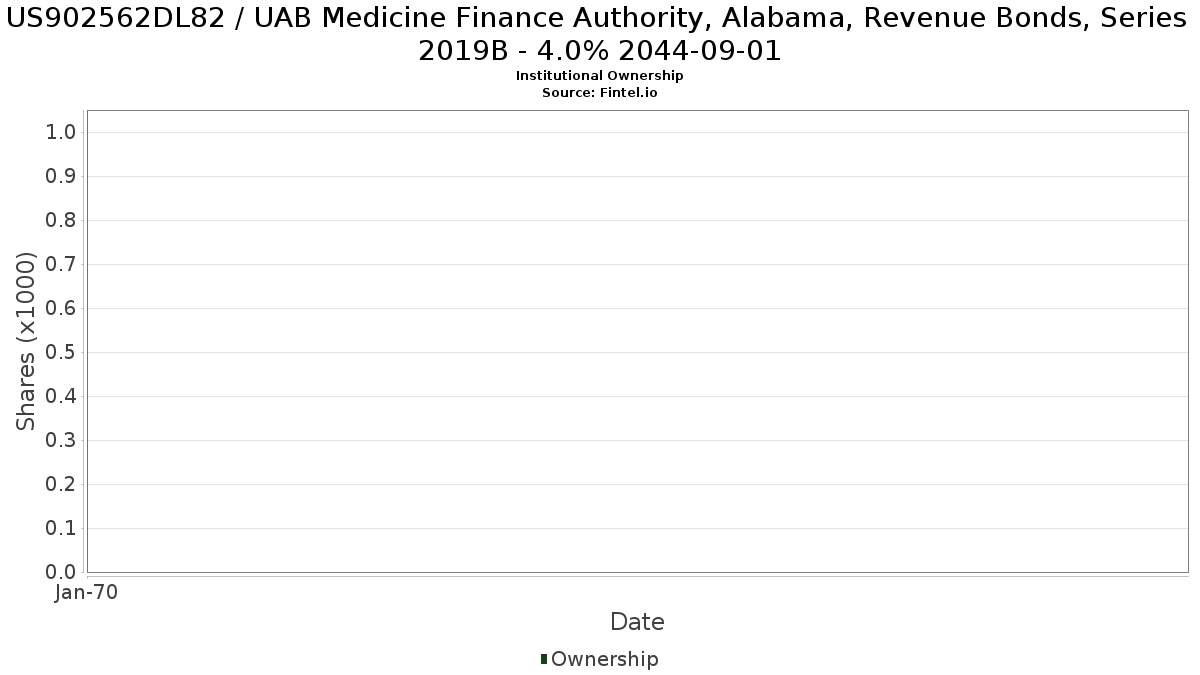
Task: Click the Jan-70 x-axis label
Action: point(87,593)
